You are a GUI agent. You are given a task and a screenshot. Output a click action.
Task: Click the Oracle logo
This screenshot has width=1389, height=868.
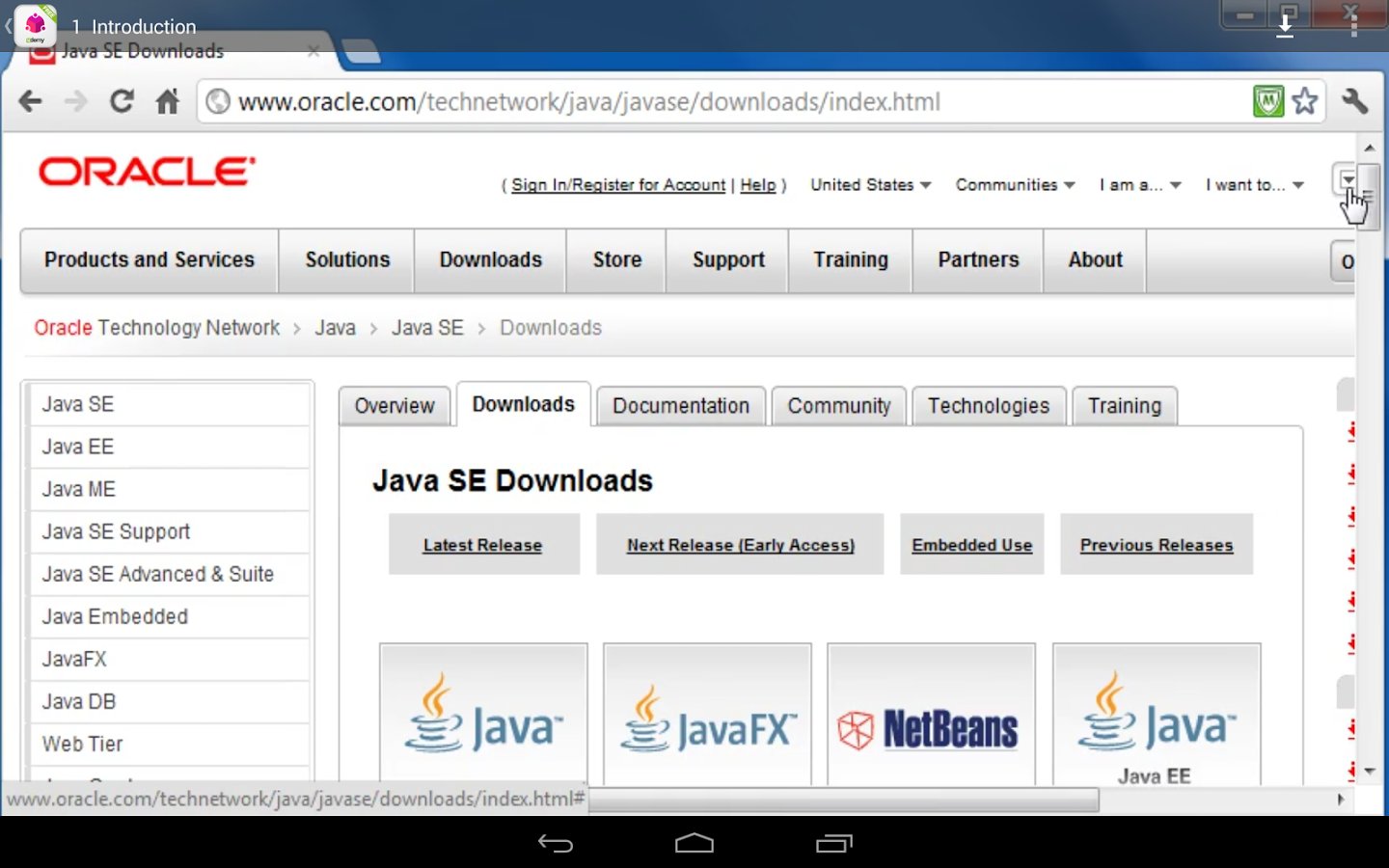click(147, 172)
